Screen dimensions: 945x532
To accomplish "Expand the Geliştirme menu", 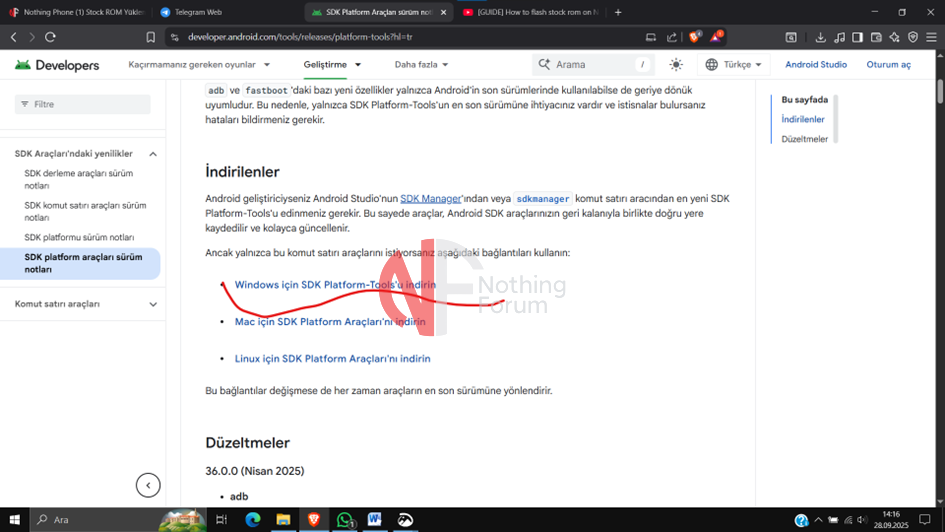I will click(331, 64).
